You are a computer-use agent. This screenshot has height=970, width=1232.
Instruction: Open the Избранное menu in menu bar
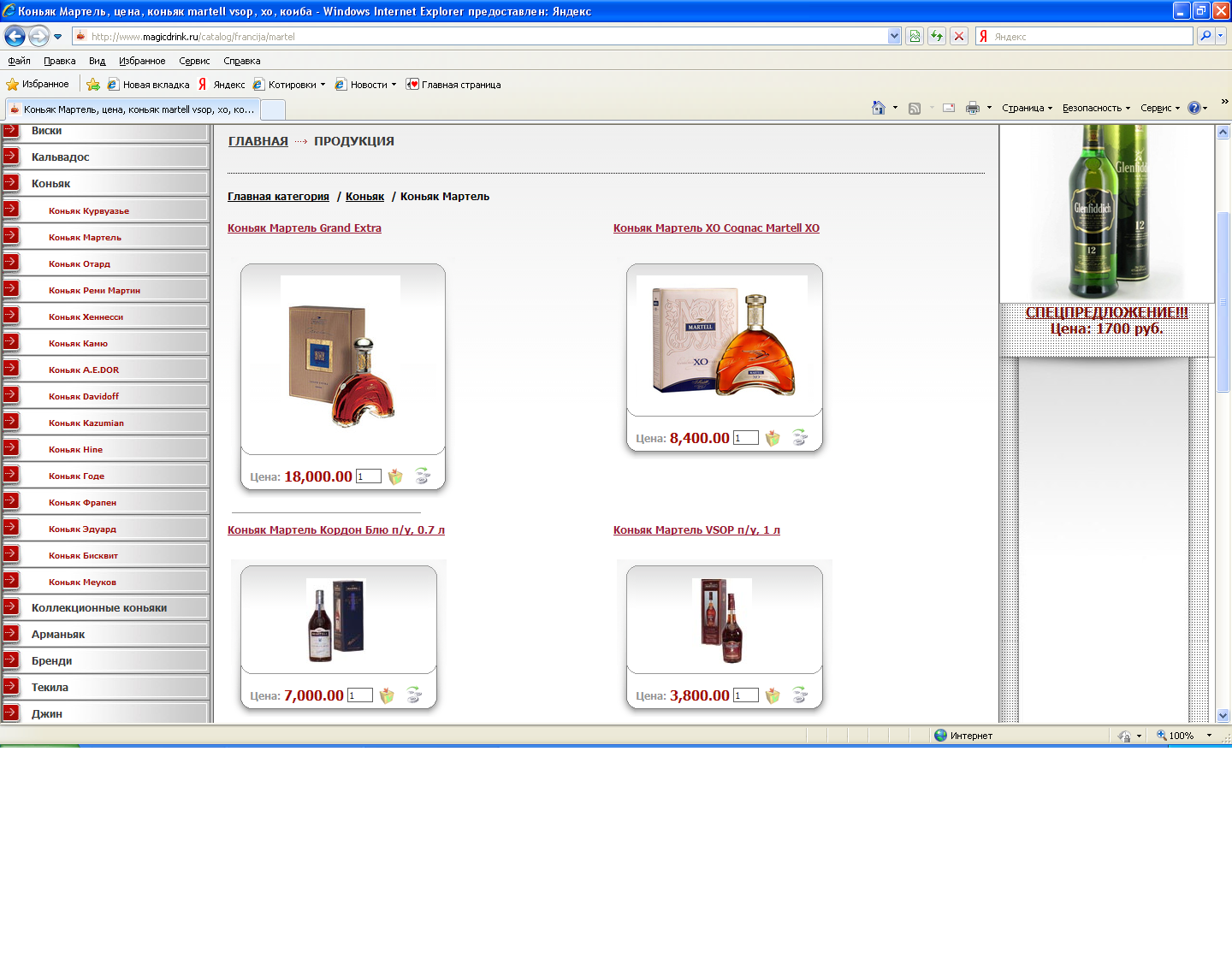coord(142,61)
